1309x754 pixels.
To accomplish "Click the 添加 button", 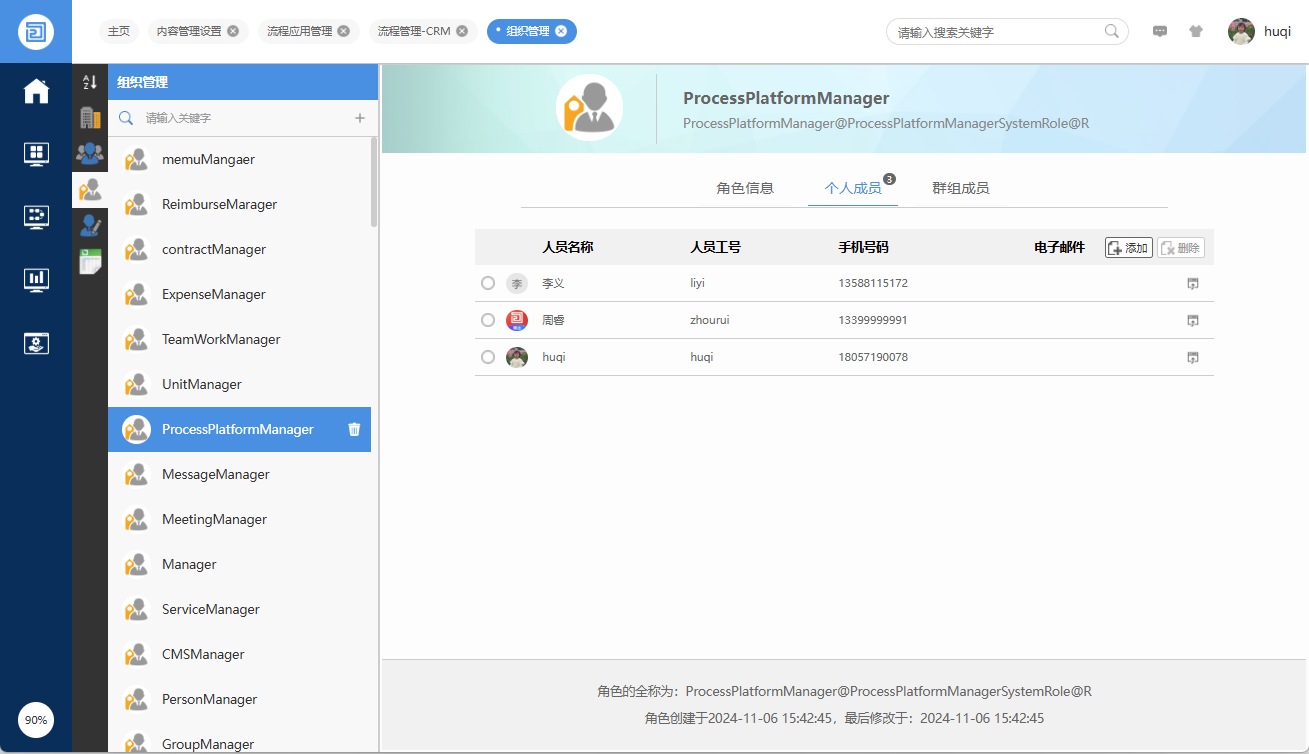I will click(1128, 248).
